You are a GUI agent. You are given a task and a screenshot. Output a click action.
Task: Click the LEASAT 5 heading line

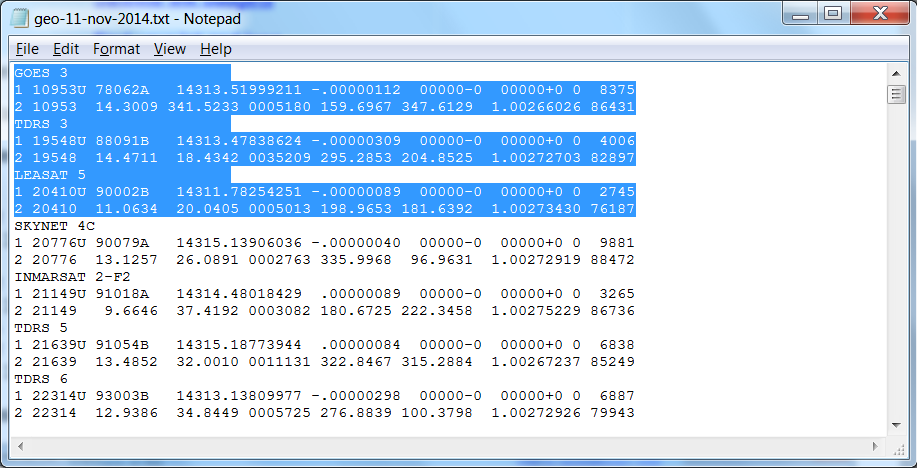pos(50,175)
